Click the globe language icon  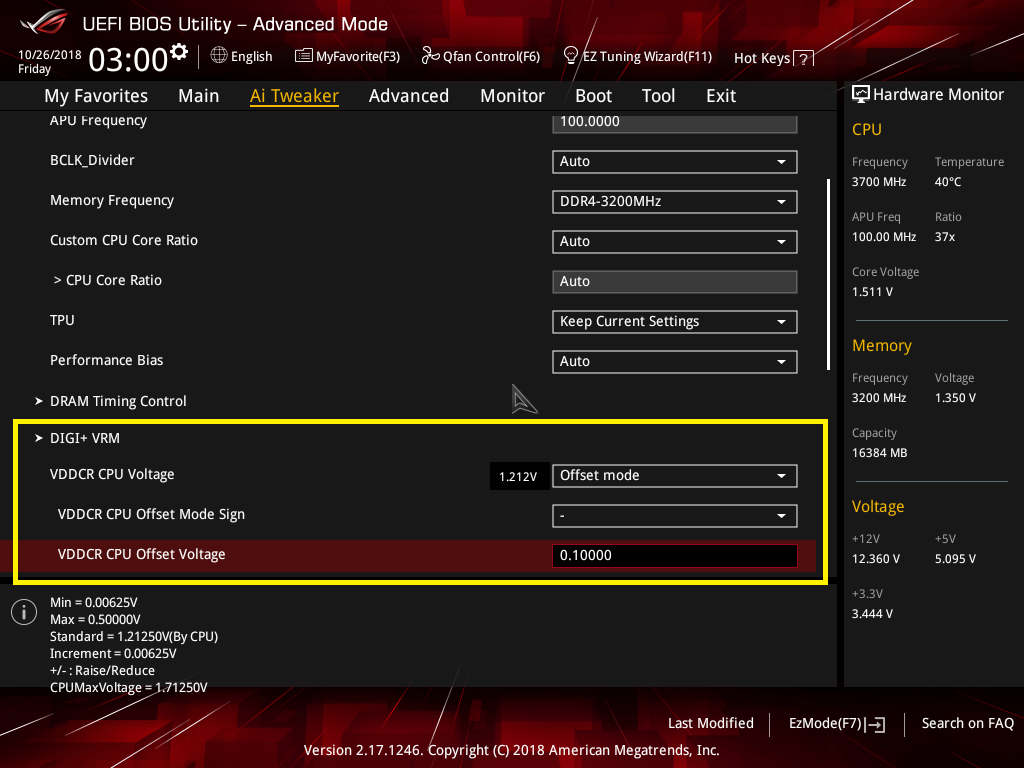[219, 56]
